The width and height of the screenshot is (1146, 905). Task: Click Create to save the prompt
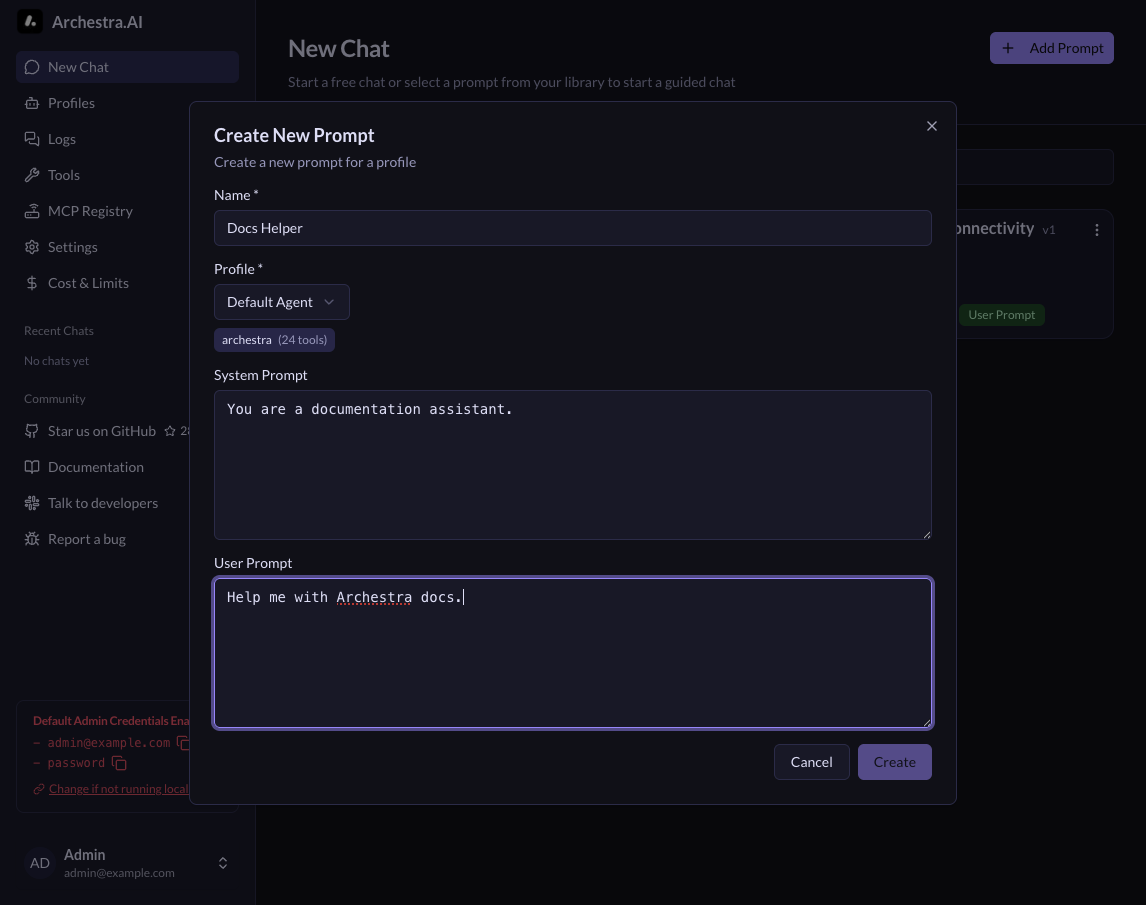pyautogui.click(x=894, y=761)
